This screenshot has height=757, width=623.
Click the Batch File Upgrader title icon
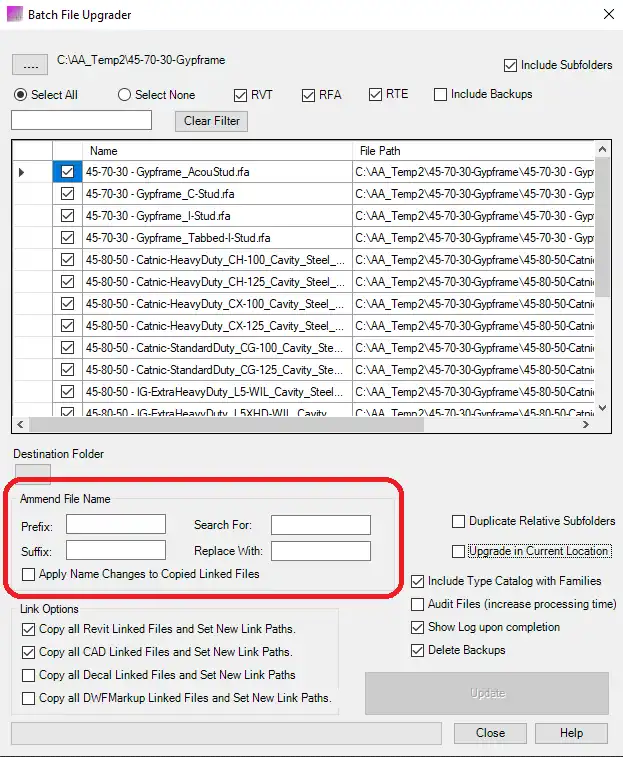point(14,14)
